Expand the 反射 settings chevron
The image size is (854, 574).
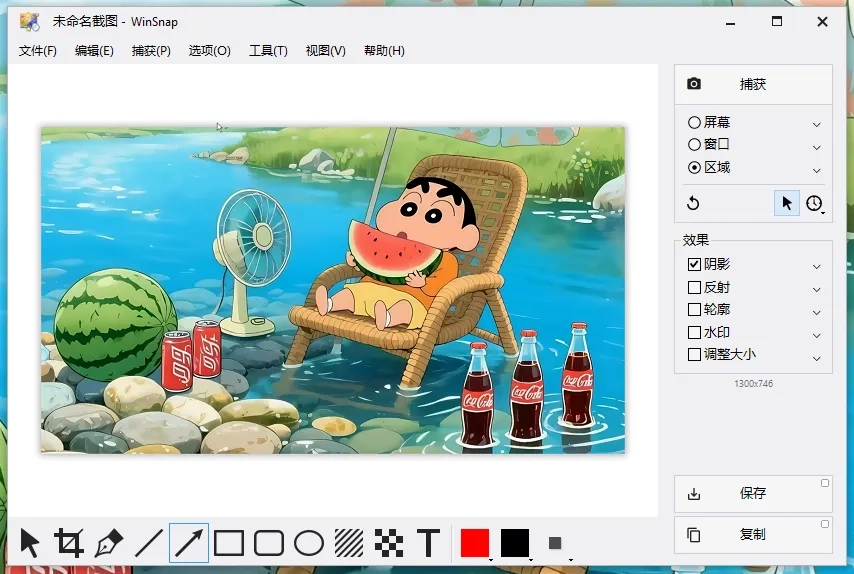(x=816, y=289)
